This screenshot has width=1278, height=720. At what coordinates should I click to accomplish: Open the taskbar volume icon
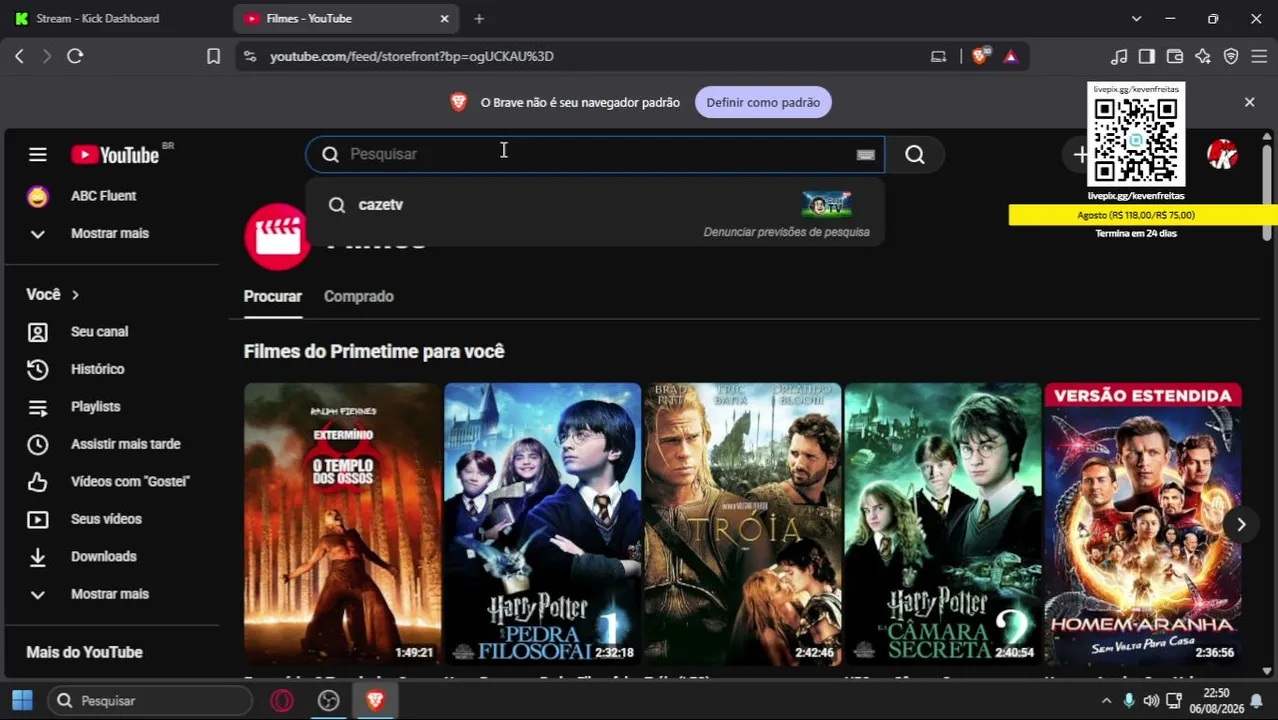pyautogui.click(x=1151, y=701)
